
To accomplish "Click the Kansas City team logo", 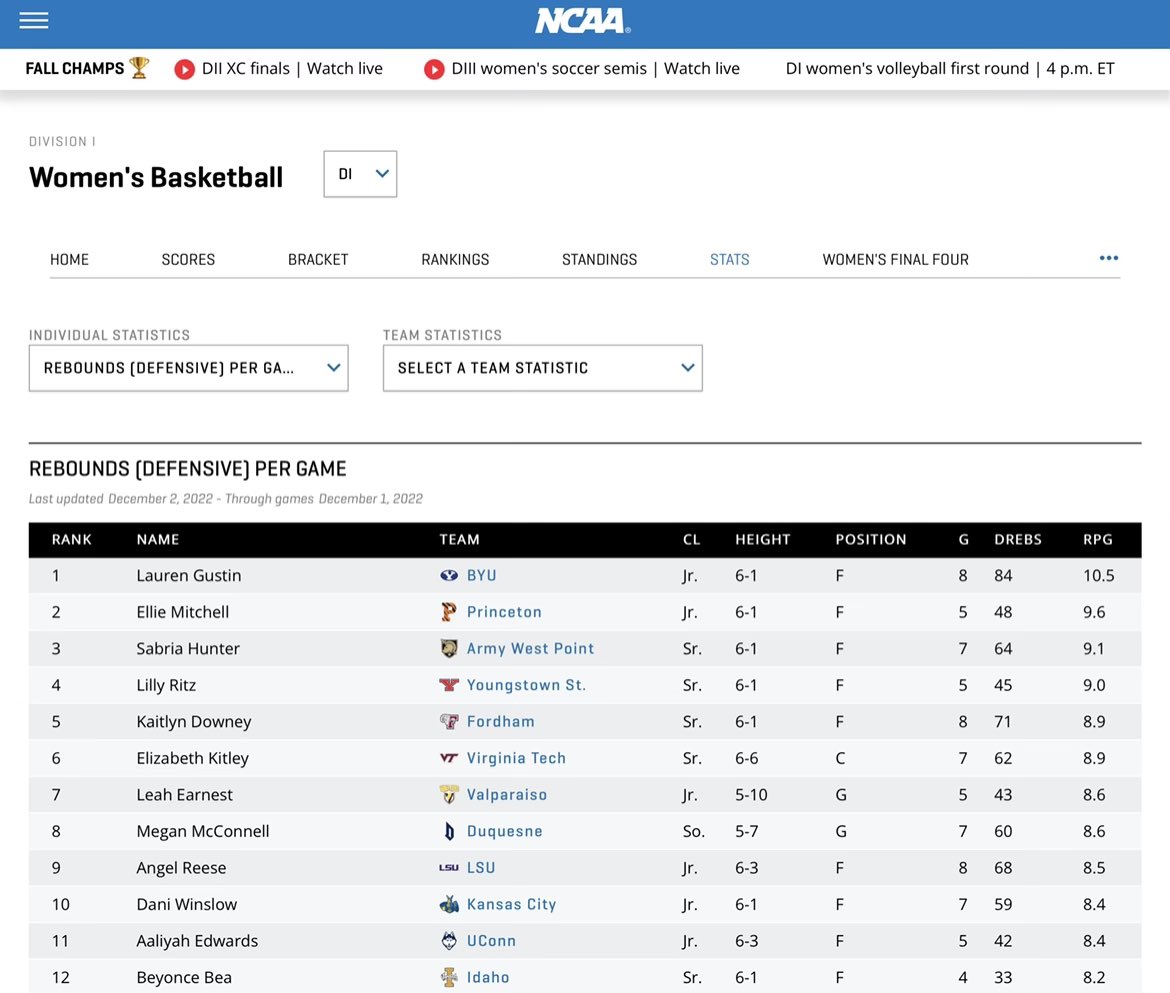I will click(448, 904).
